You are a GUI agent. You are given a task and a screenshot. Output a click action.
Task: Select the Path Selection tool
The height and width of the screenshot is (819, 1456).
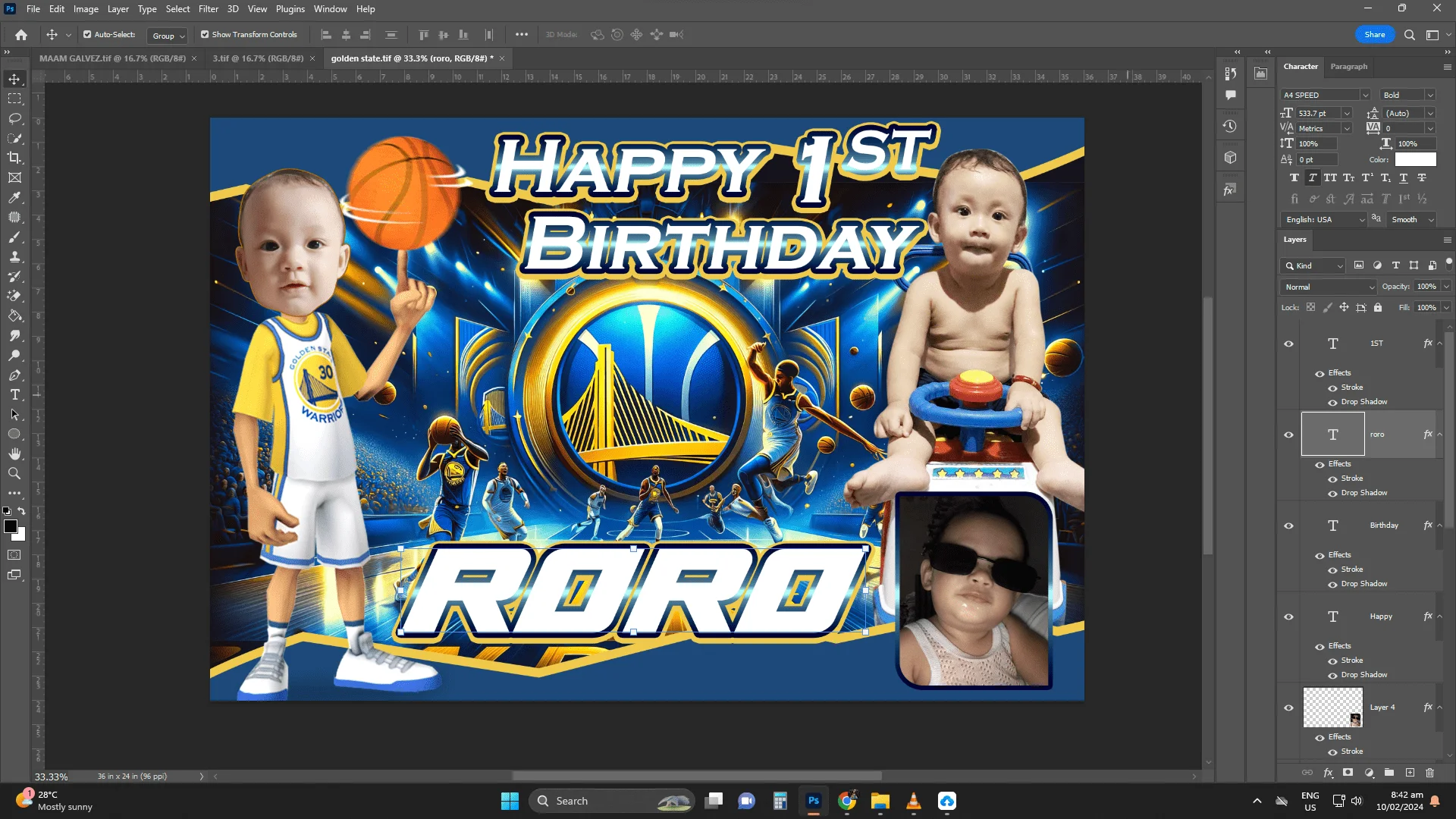click(x=14, y=415)
